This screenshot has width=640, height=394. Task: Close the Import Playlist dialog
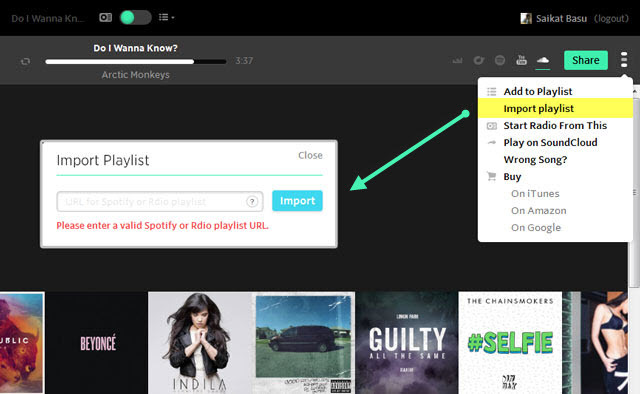310,156
